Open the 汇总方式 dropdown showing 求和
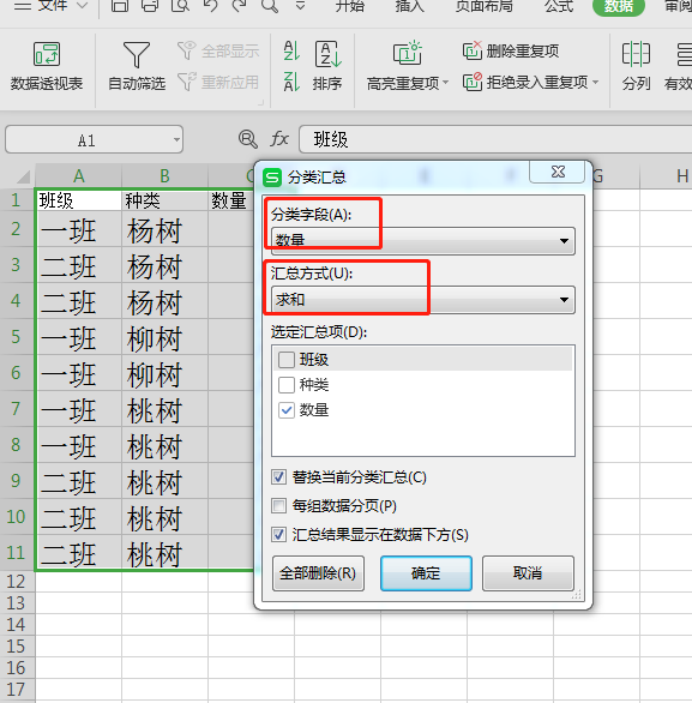This screenshot has height=703, width=692. click(423, 299)
